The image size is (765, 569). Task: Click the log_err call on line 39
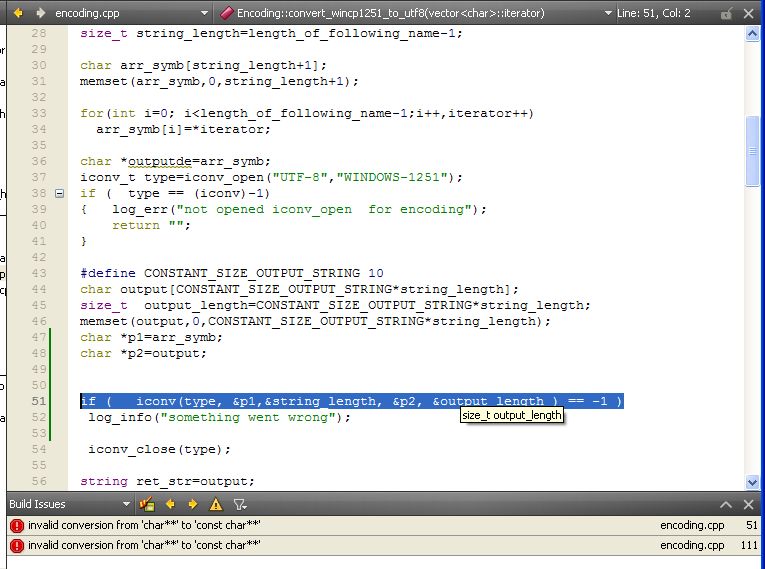click(299, 209)
